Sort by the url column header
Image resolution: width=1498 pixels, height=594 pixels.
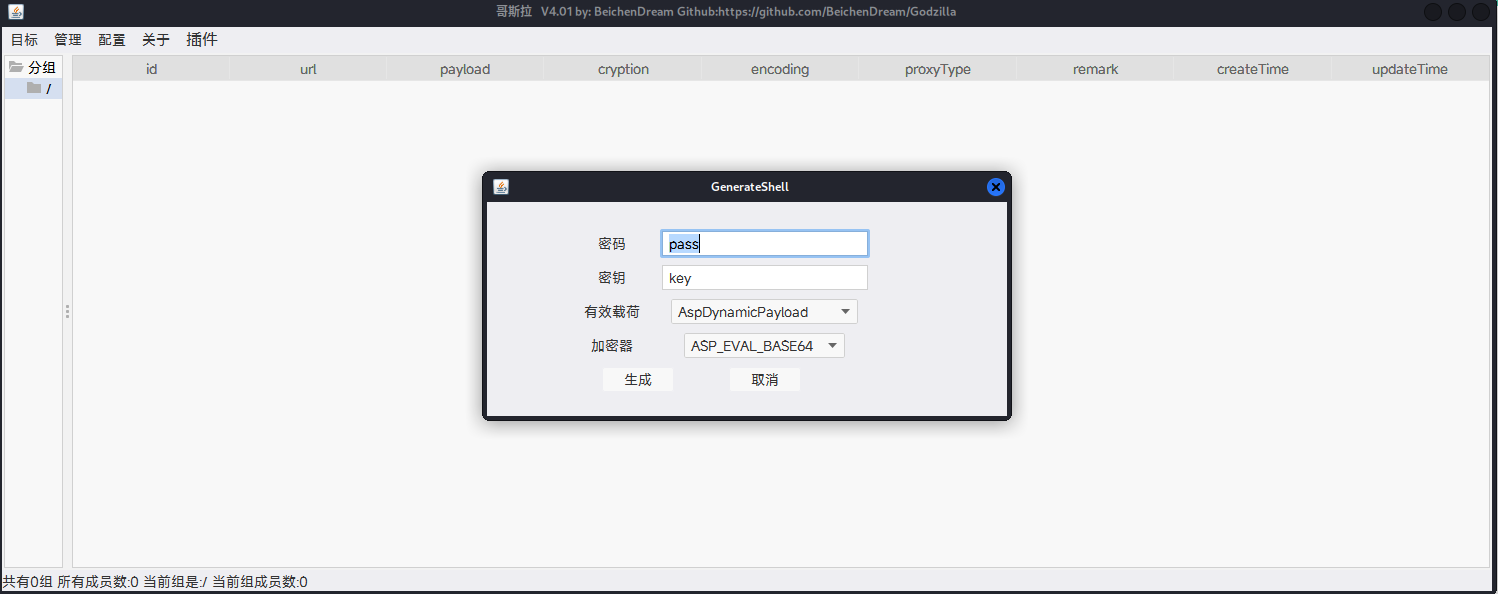pyautogui.click(x=308, y=69)
